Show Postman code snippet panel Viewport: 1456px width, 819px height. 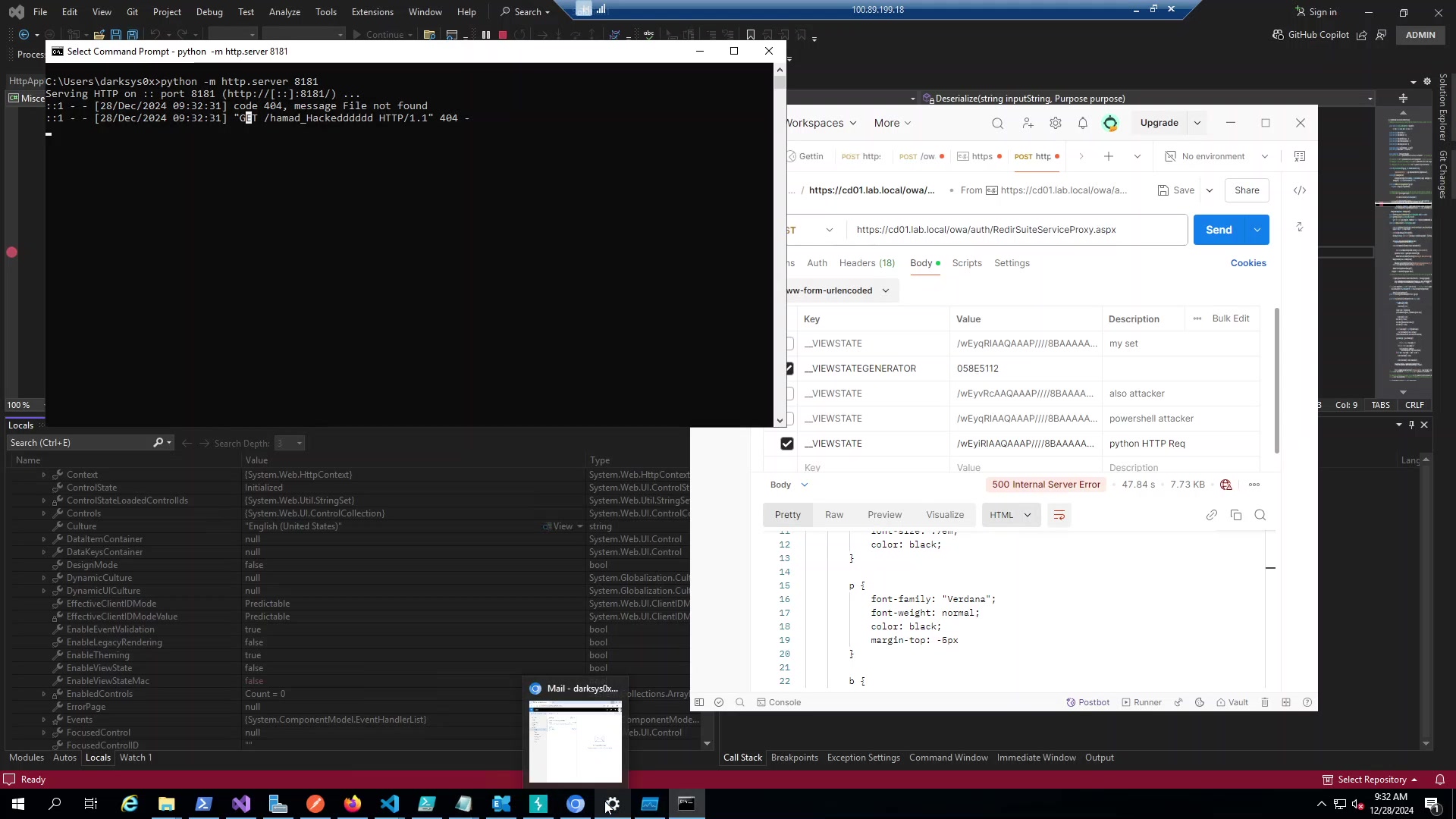pos(1300,190)
